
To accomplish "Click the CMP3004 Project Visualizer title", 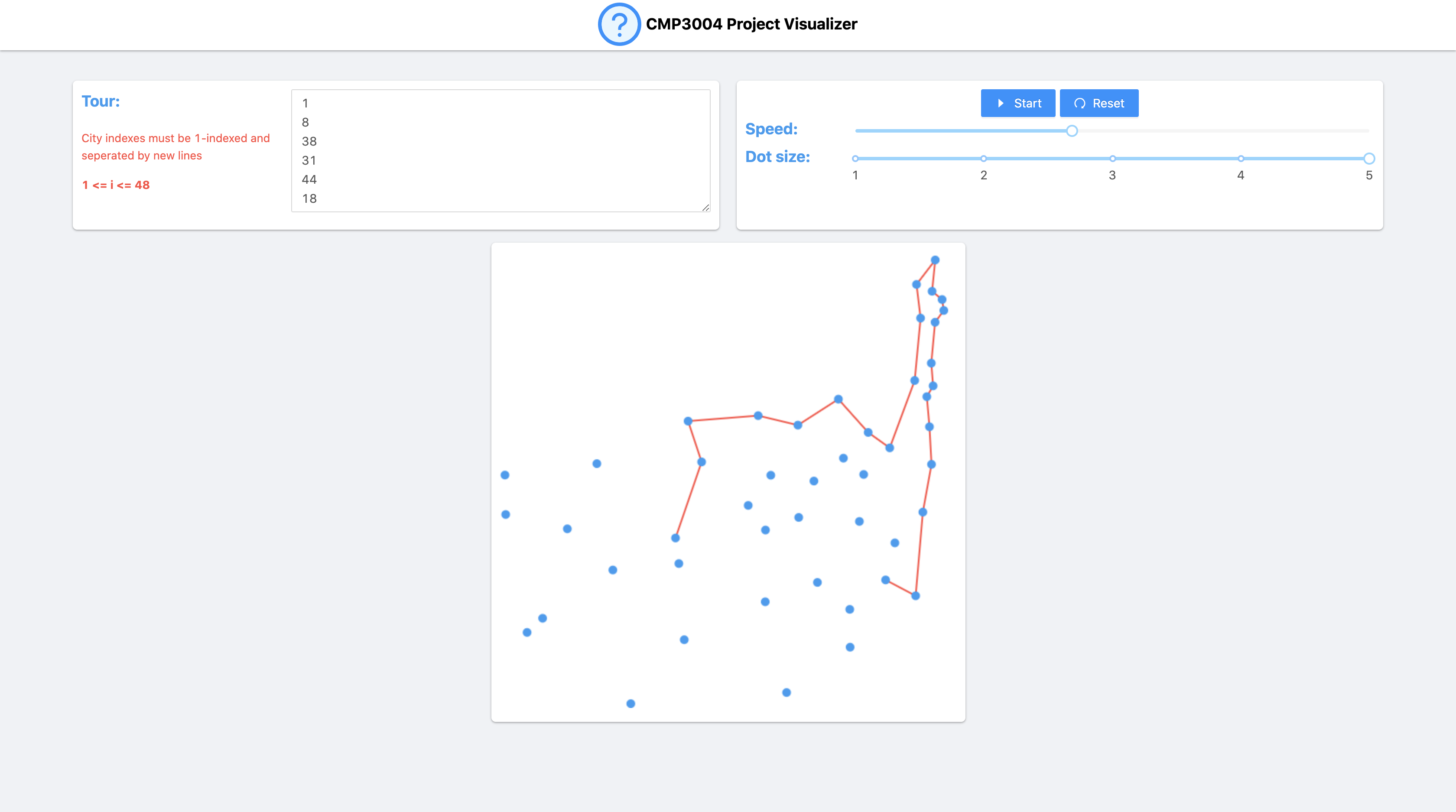I will (x=751, y=24).
